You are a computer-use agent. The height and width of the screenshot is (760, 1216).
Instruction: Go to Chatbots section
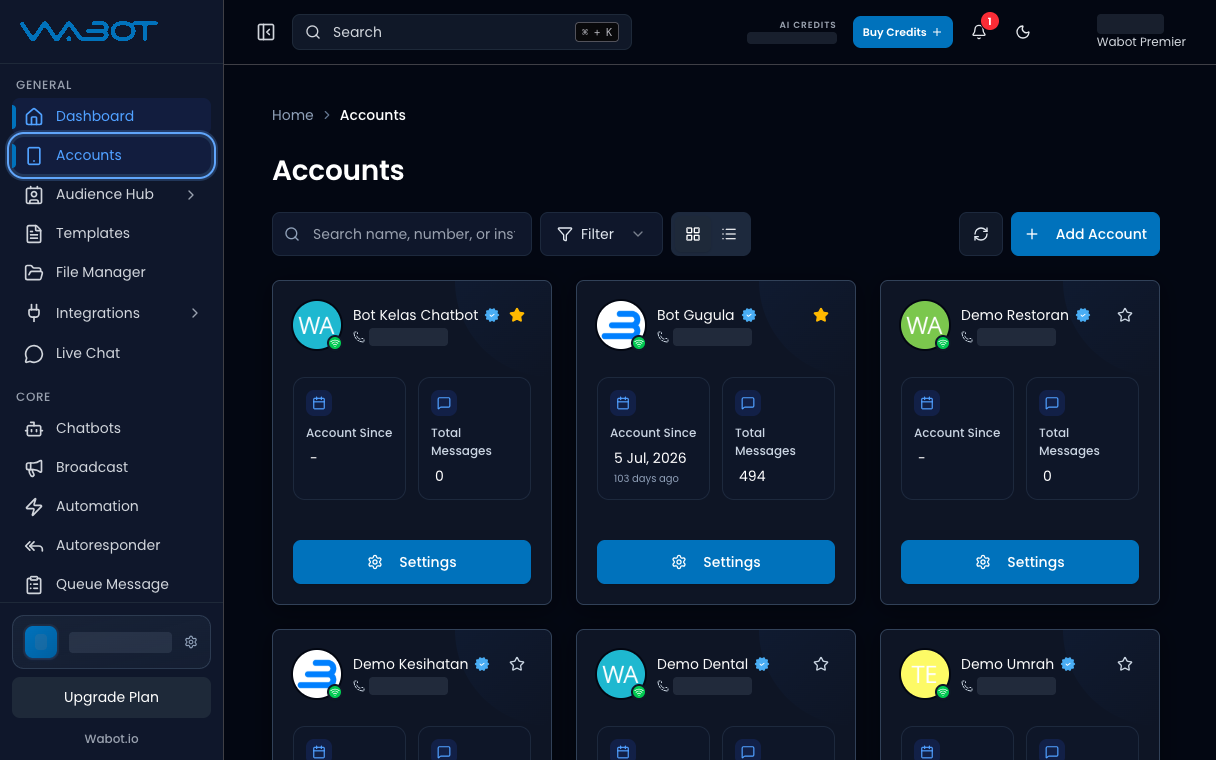click(x=111, y=428)
